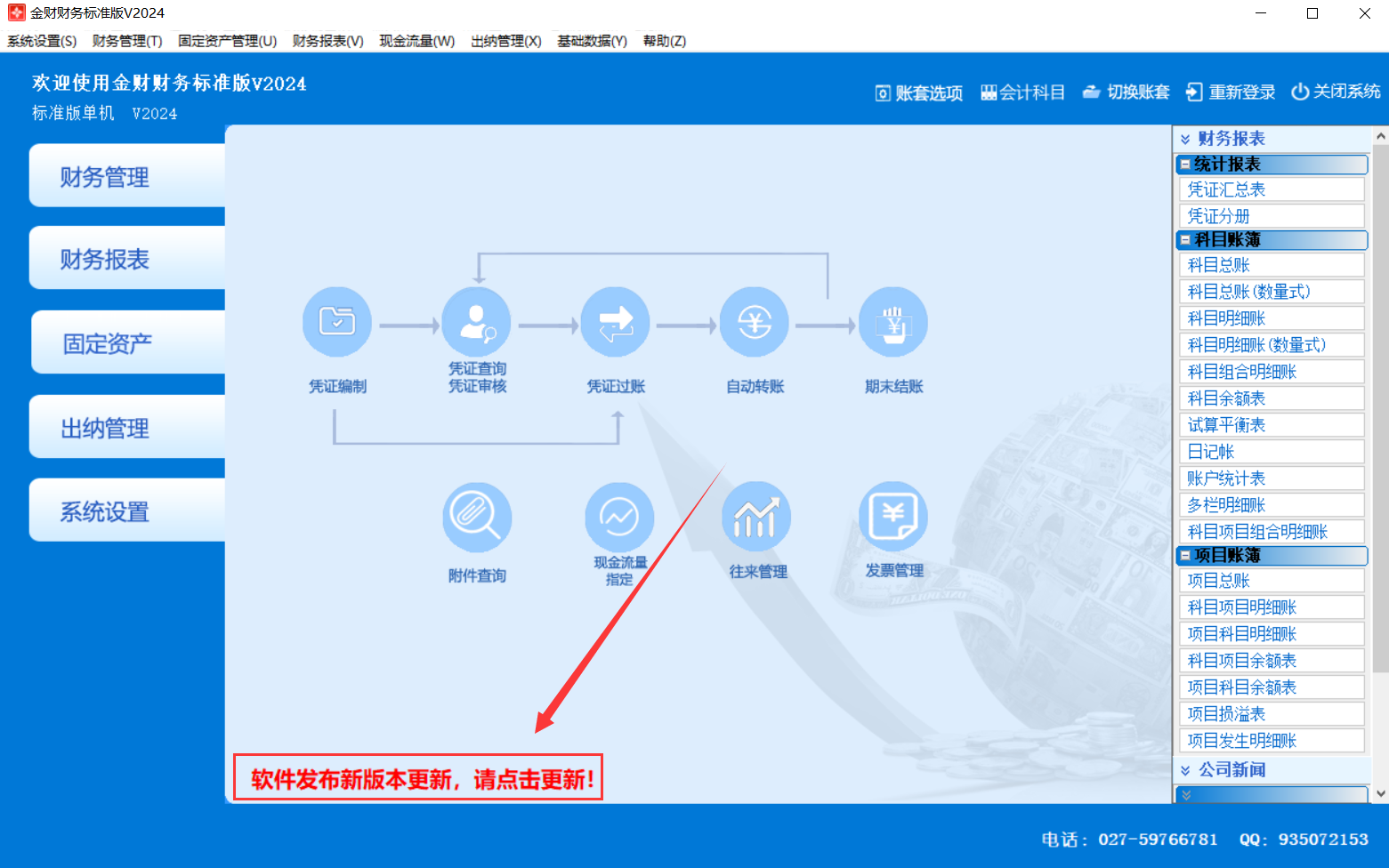Open the 附件查询 magnifier icon

click(x=477, y=518)
